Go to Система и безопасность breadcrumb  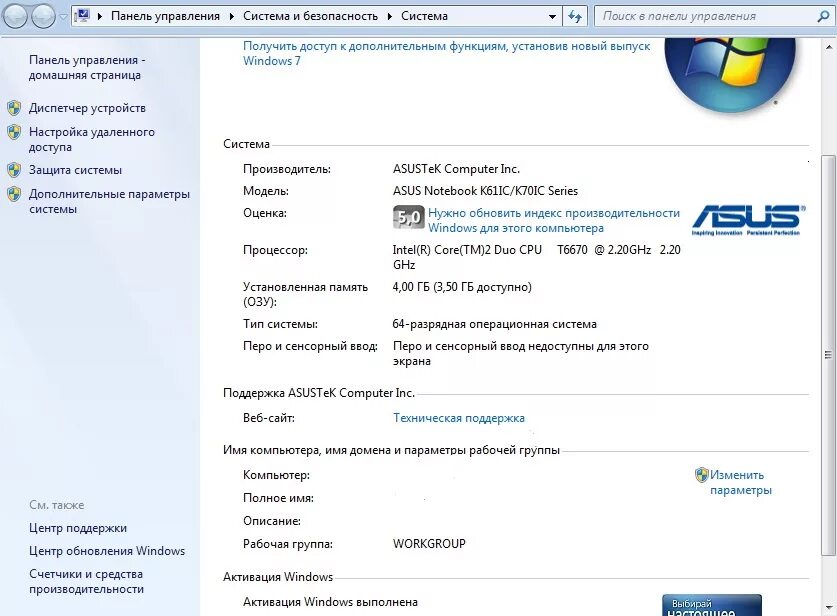click(310, 16)
